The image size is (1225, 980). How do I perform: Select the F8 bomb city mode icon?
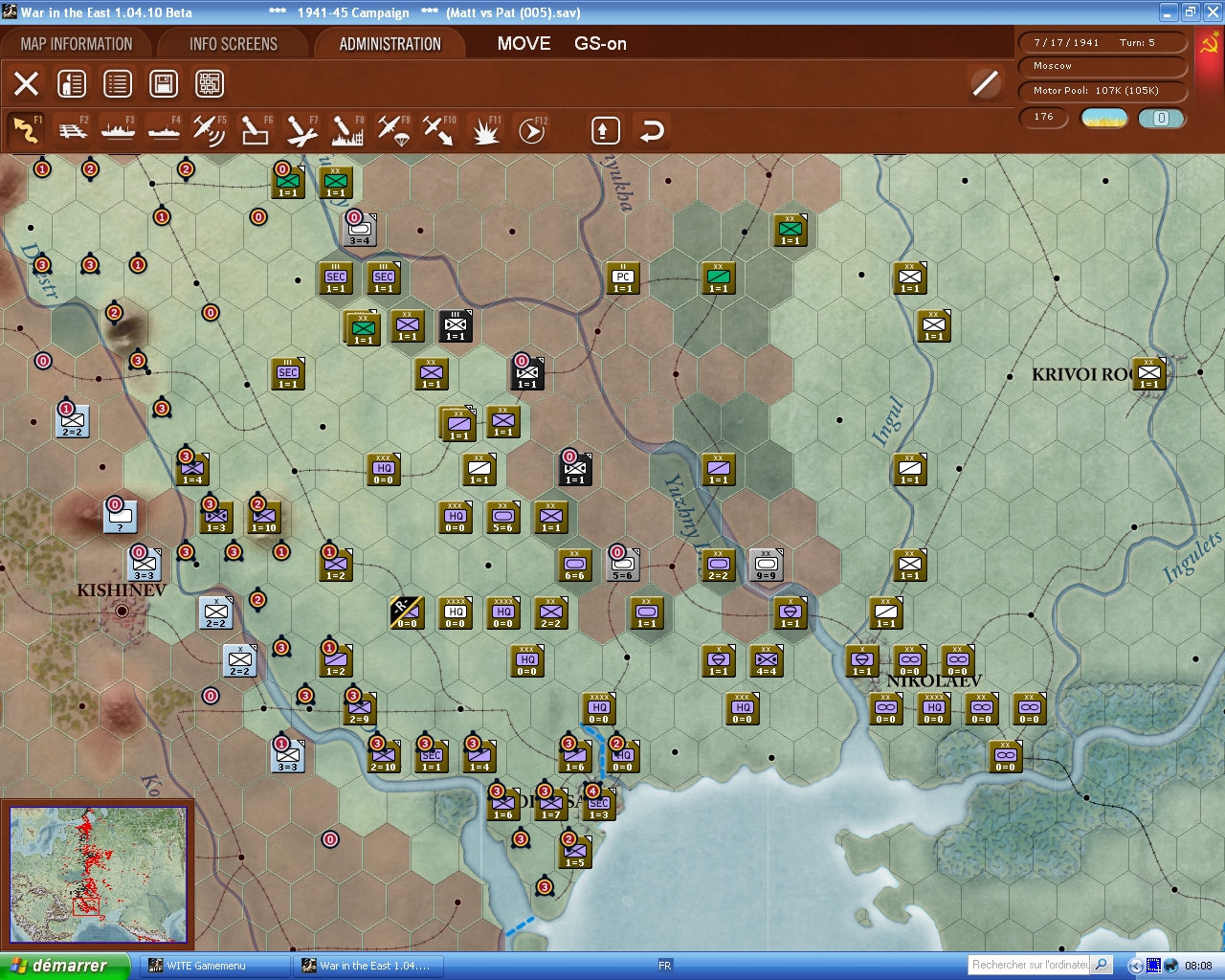tap(347, 130)
